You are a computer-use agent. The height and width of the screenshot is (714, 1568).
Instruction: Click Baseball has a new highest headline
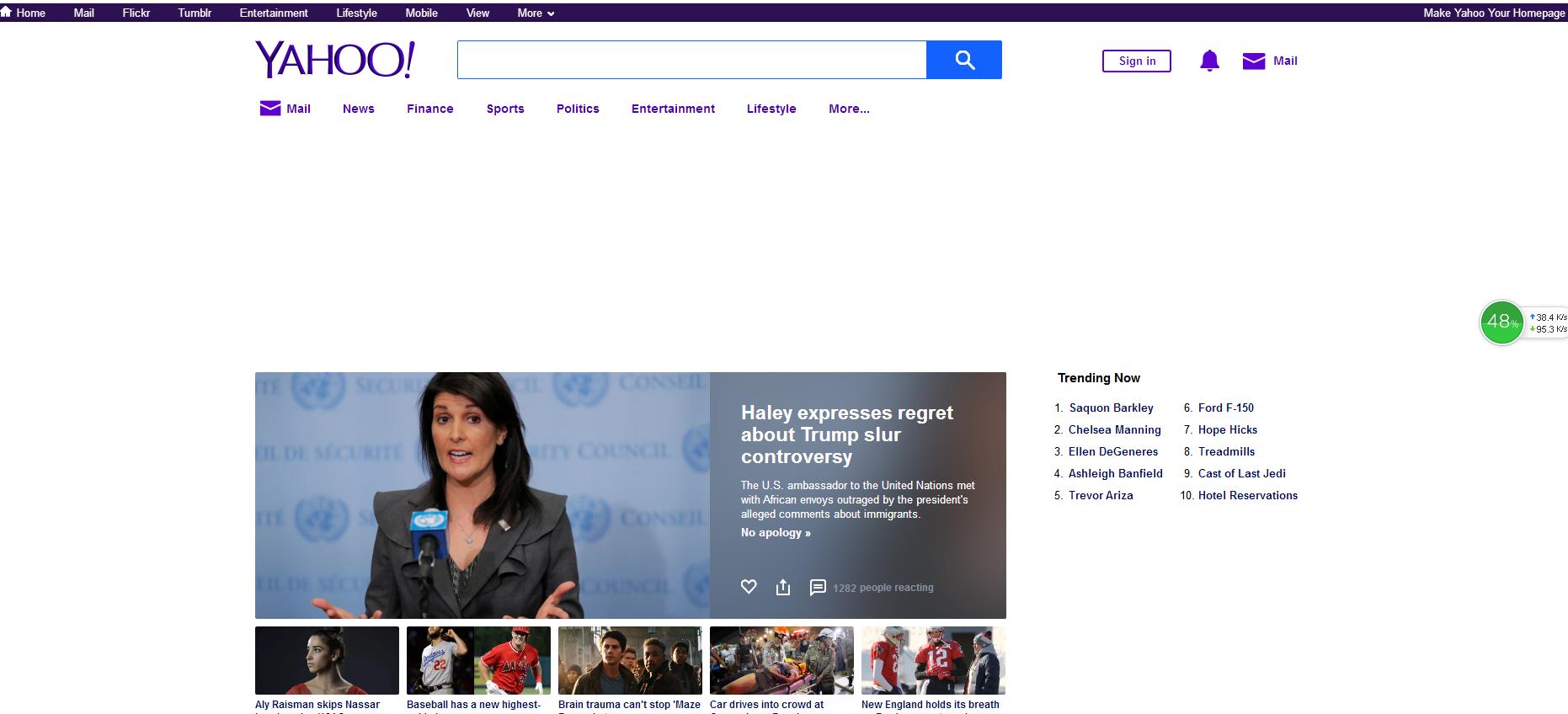tap(473, 705)
